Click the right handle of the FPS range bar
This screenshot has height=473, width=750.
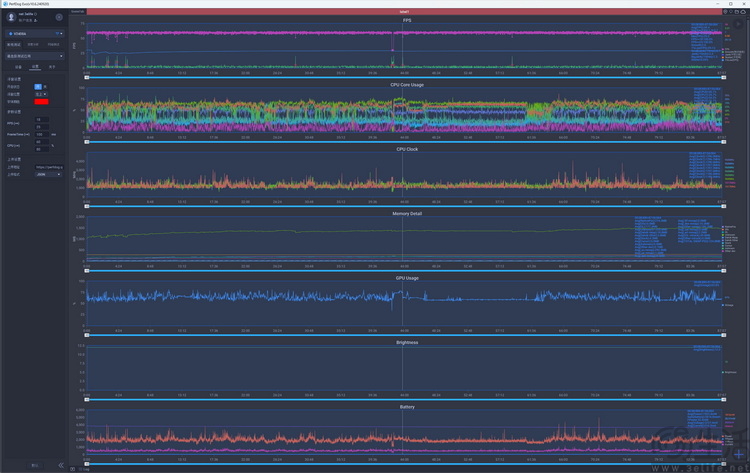click(722, 75)
